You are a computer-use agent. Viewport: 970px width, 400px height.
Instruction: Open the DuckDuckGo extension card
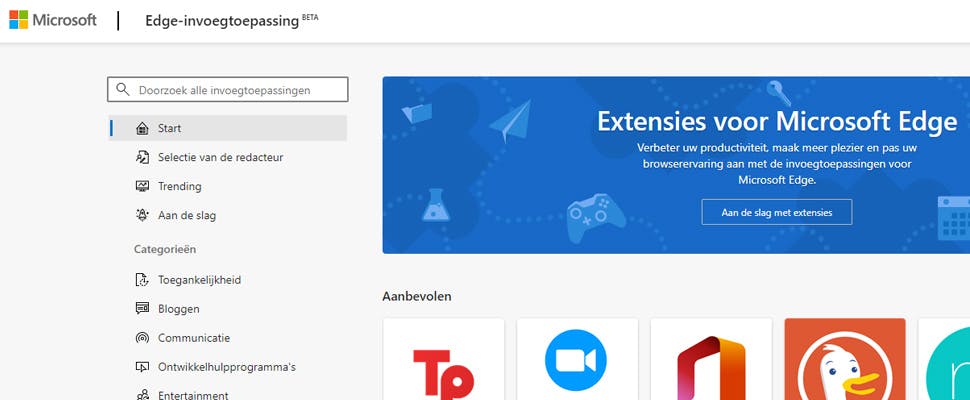click(x=845, y=359)
